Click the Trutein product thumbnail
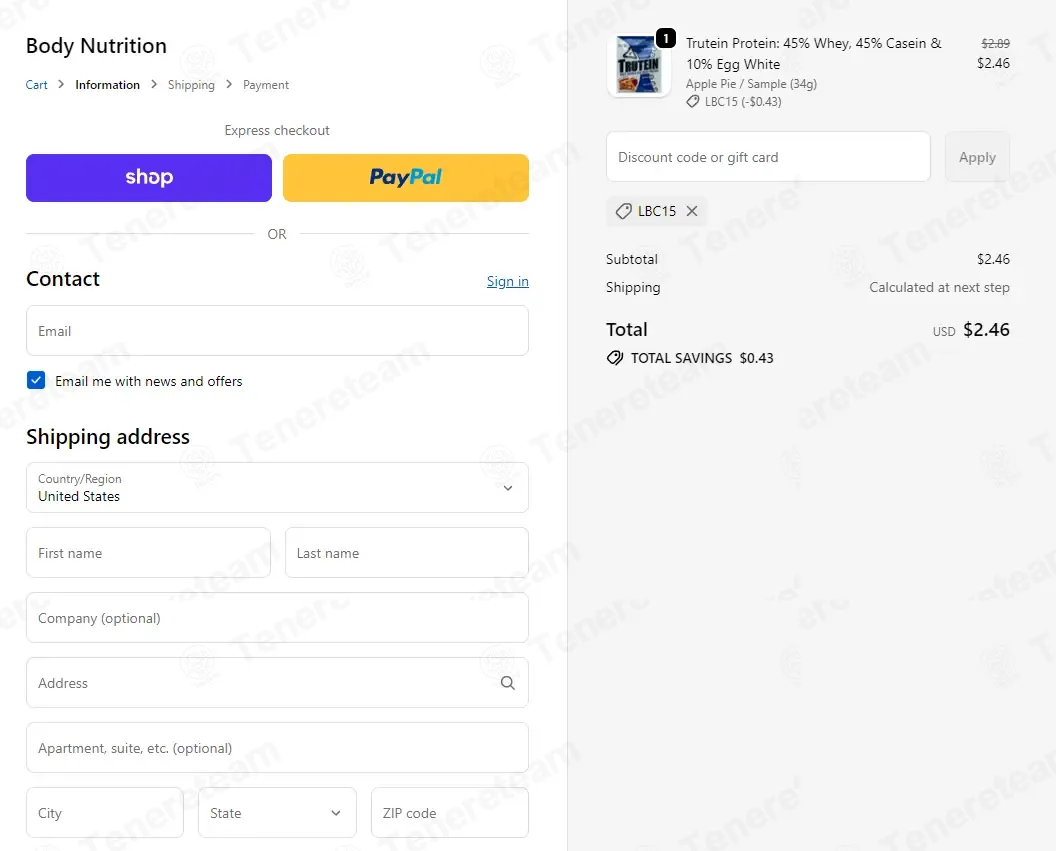Image resolution: width=1056 pixels, height=851 pixels. 638,66
